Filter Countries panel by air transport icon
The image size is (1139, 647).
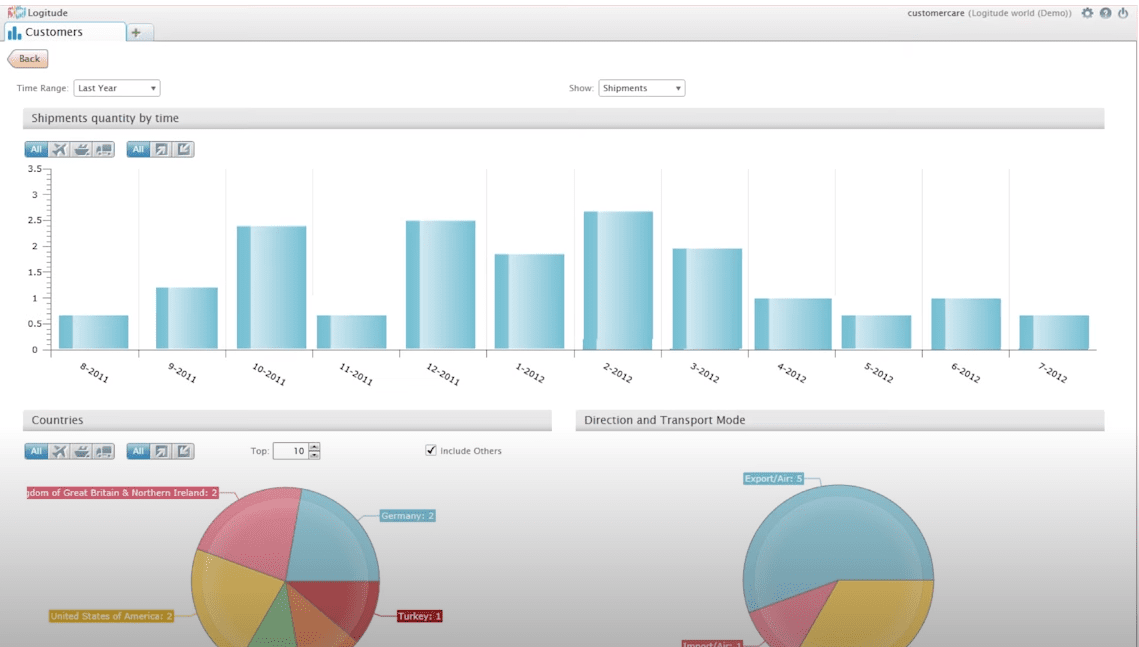click(x=59, y=452)
